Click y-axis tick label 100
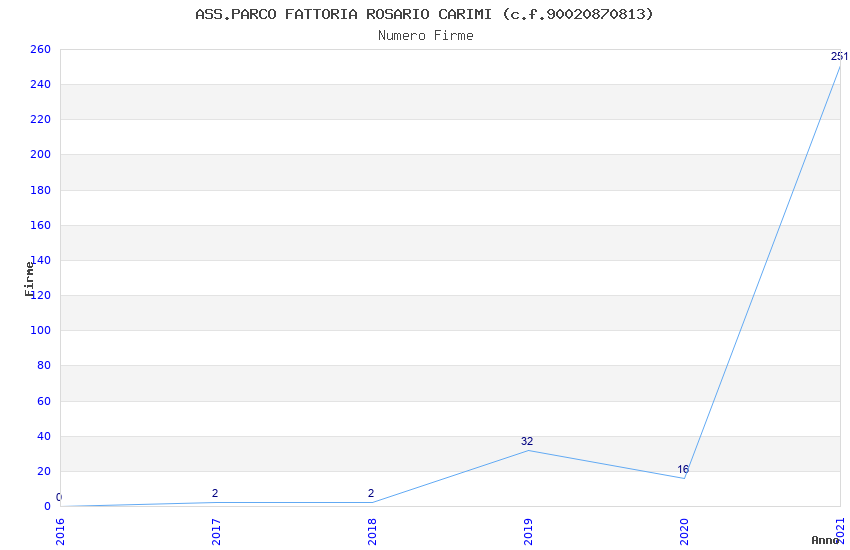 click(x=41, y=331)
